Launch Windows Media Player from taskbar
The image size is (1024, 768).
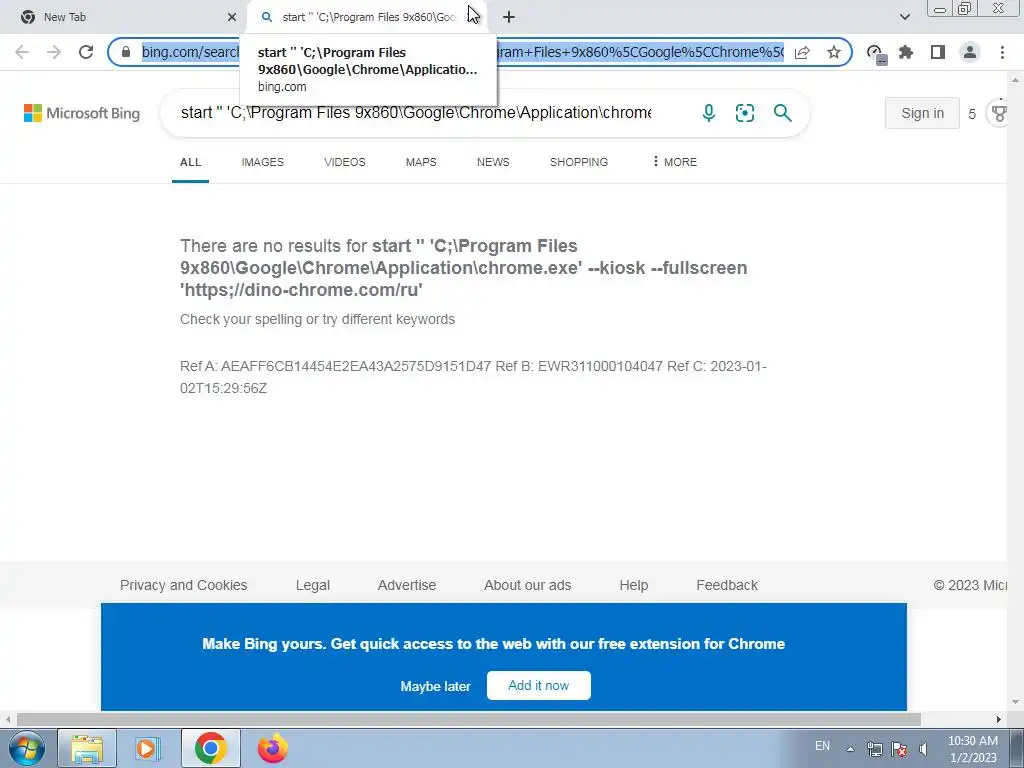[x=148, y=748]
